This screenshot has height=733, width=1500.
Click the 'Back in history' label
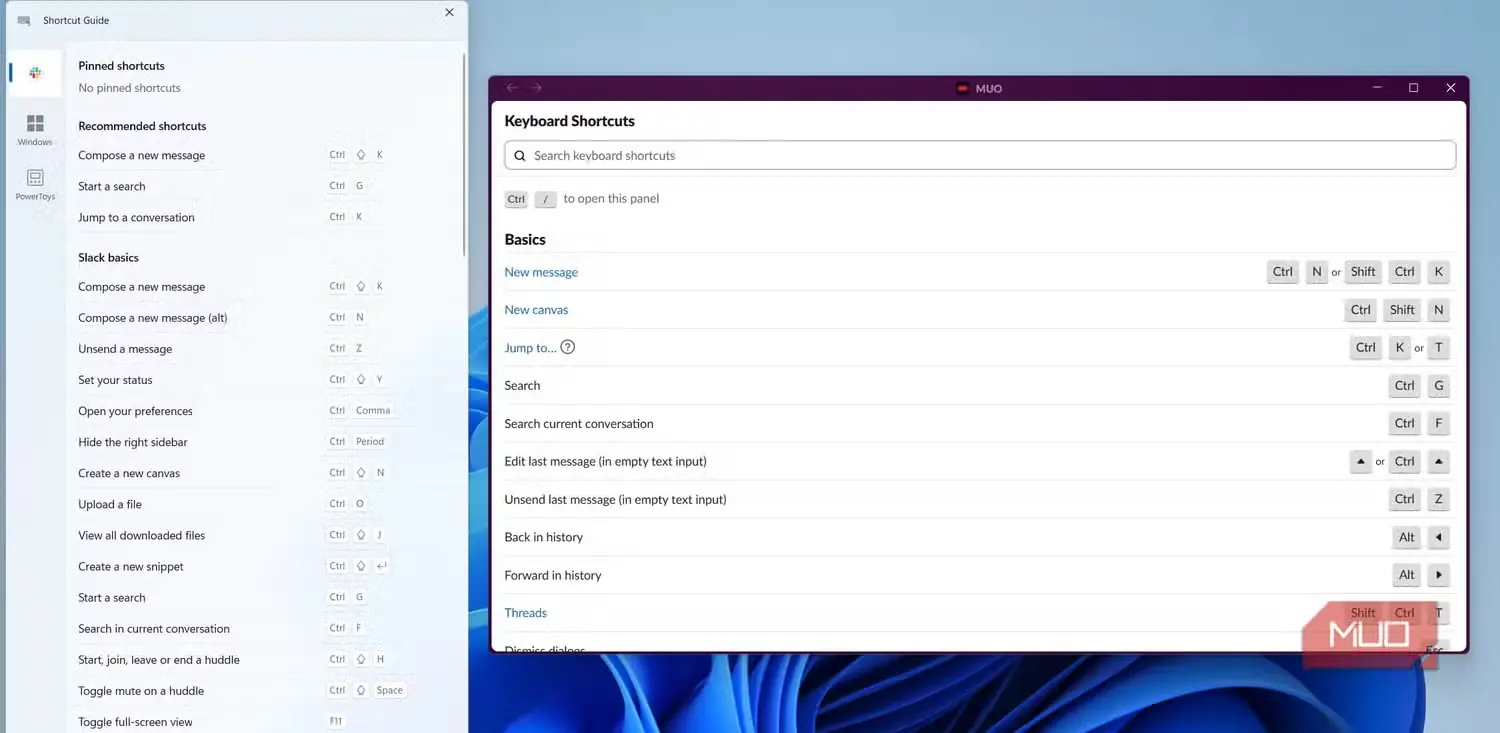[544, 537]
